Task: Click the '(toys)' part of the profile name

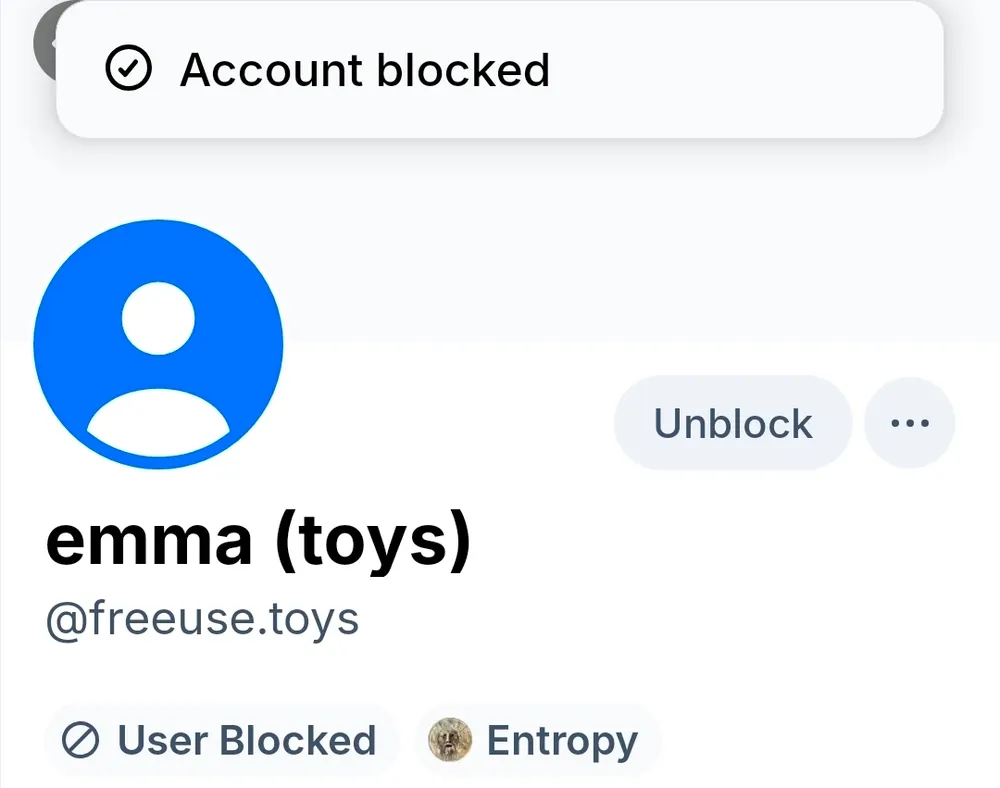Action: click(372, 541)
